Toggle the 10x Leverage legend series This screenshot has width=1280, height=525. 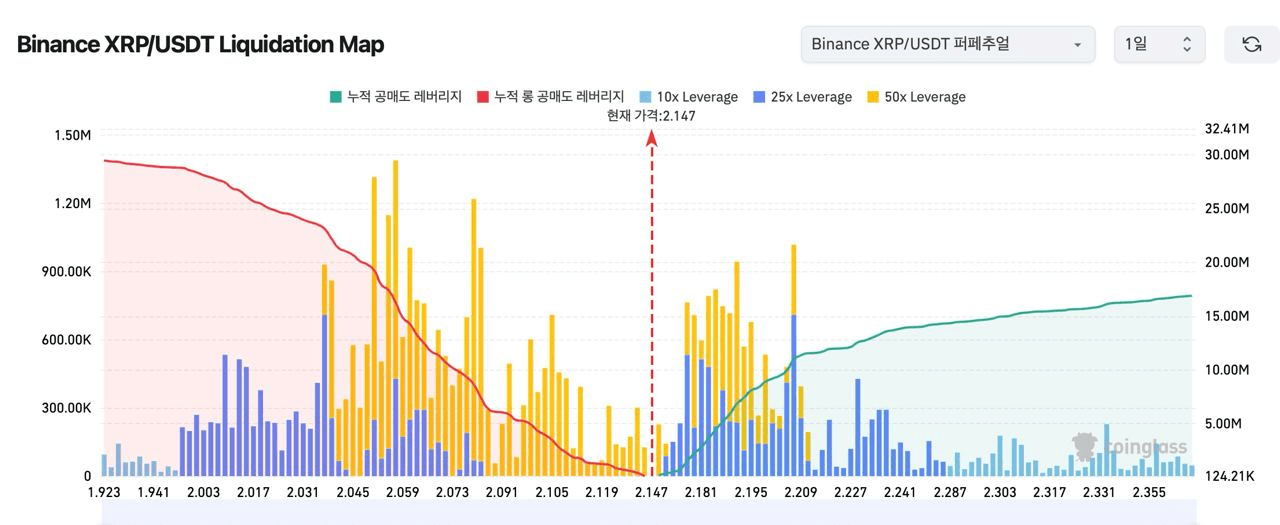point(687,97)
